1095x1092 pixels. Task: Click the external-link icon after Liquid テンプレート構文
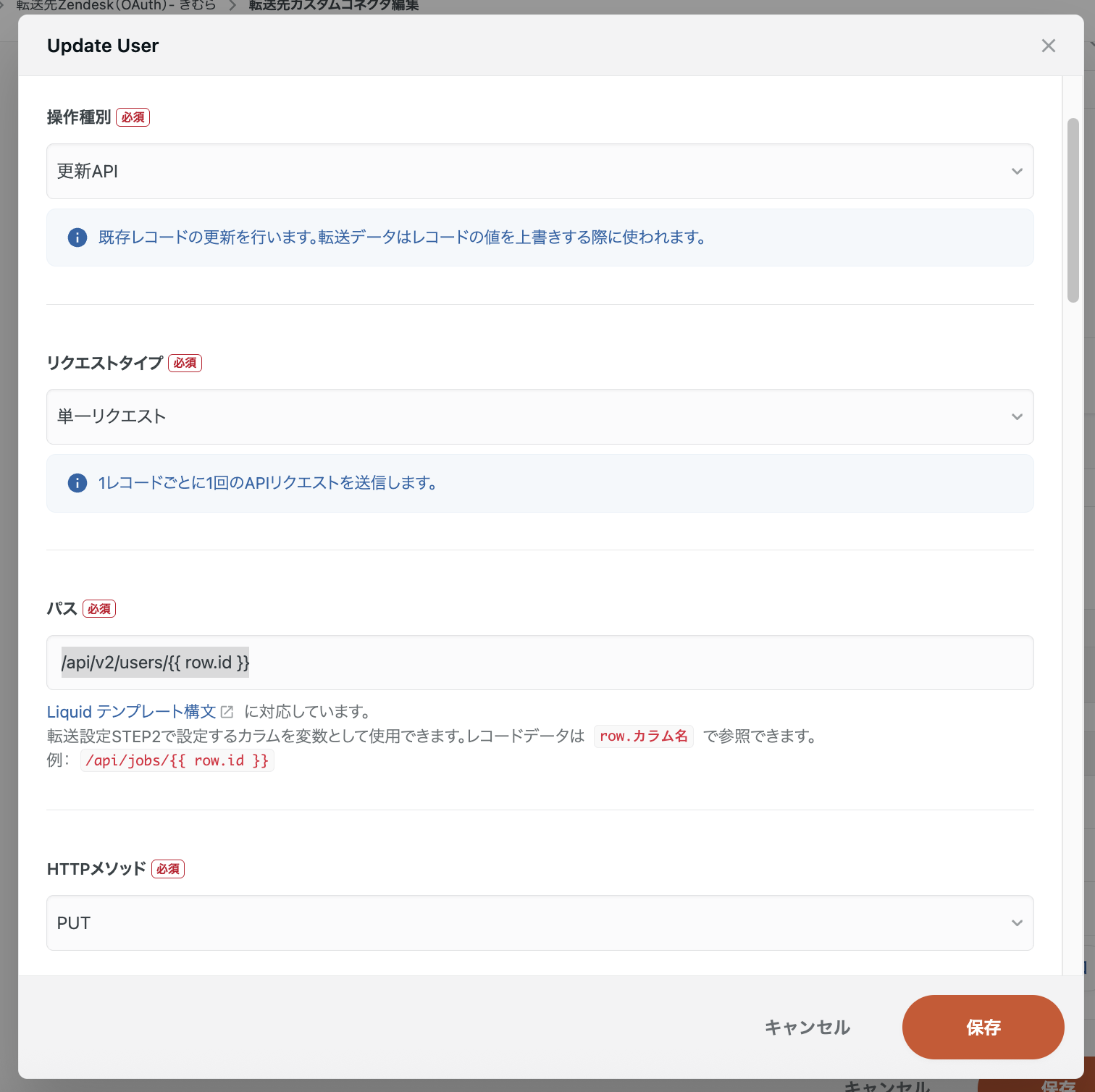[x=227, y=711]
